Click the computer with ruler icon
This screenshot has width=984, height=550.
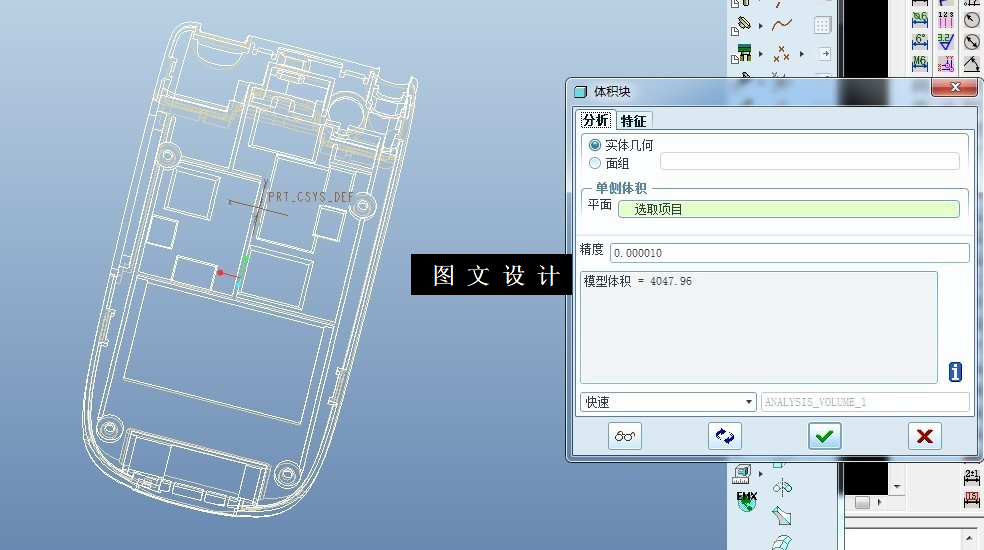[742, 474]
